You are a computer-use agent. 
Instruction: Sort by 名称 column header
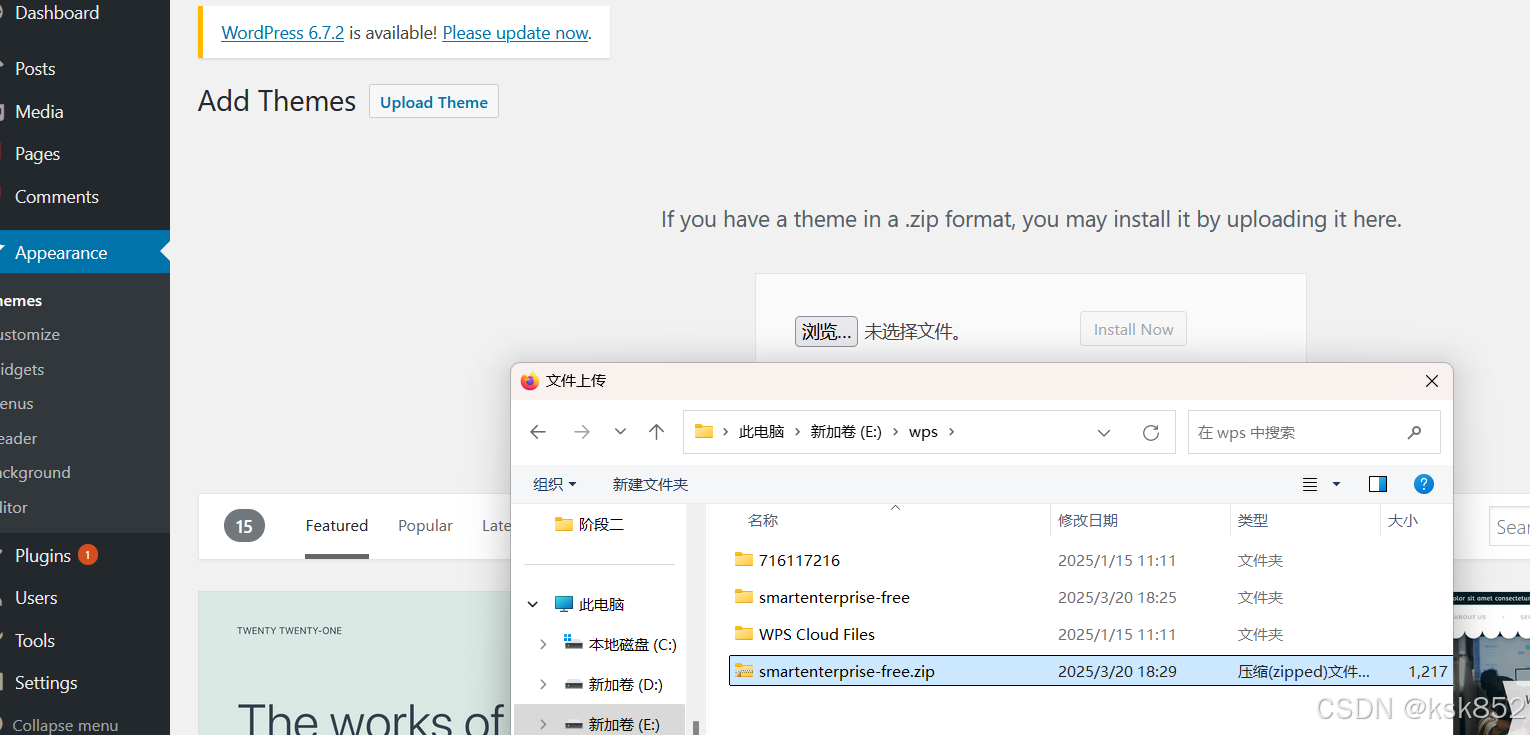[x=763, y=520]
